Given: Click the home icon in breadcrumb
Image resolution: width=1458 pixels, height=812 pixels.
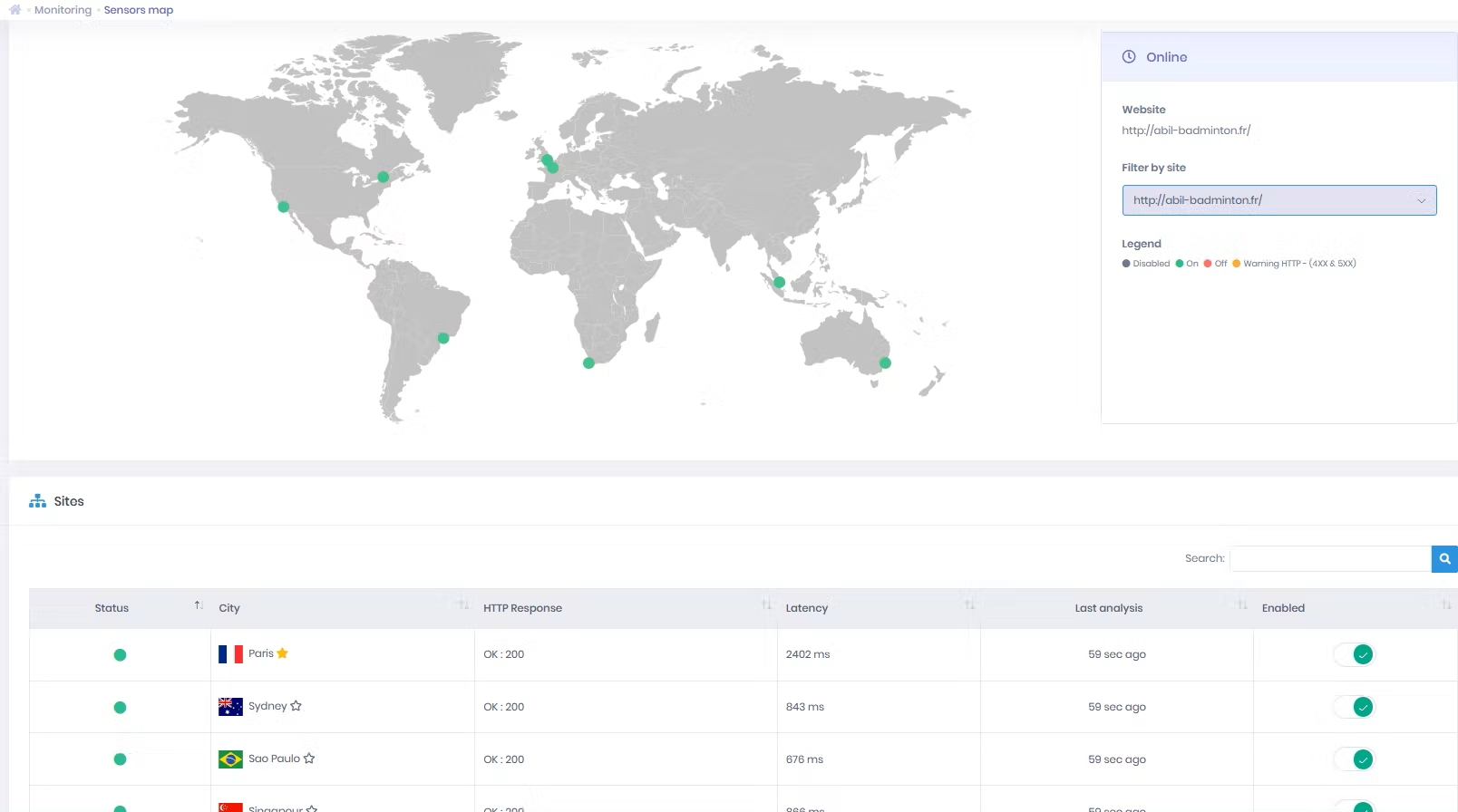Looking at the screenshot, I should (15, 10).
